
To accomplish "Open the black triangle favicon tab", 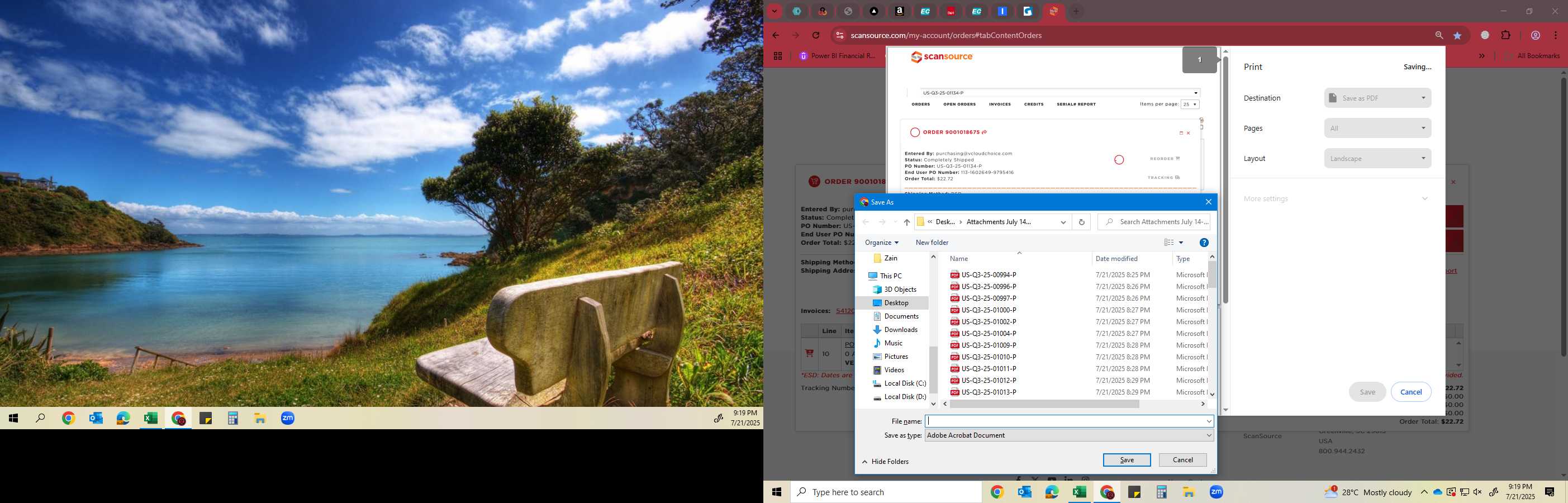I will coord(874,11).
